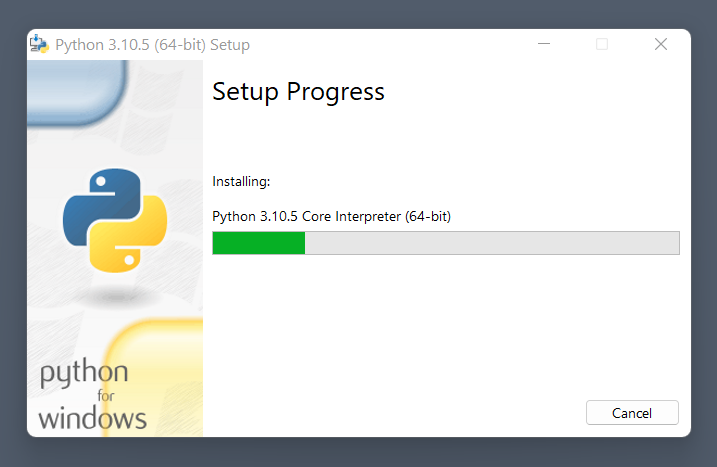Viewport: 717px width, 467px height.
Task: Click the yellow snake of the Python logo
Action: pos(130,238)
